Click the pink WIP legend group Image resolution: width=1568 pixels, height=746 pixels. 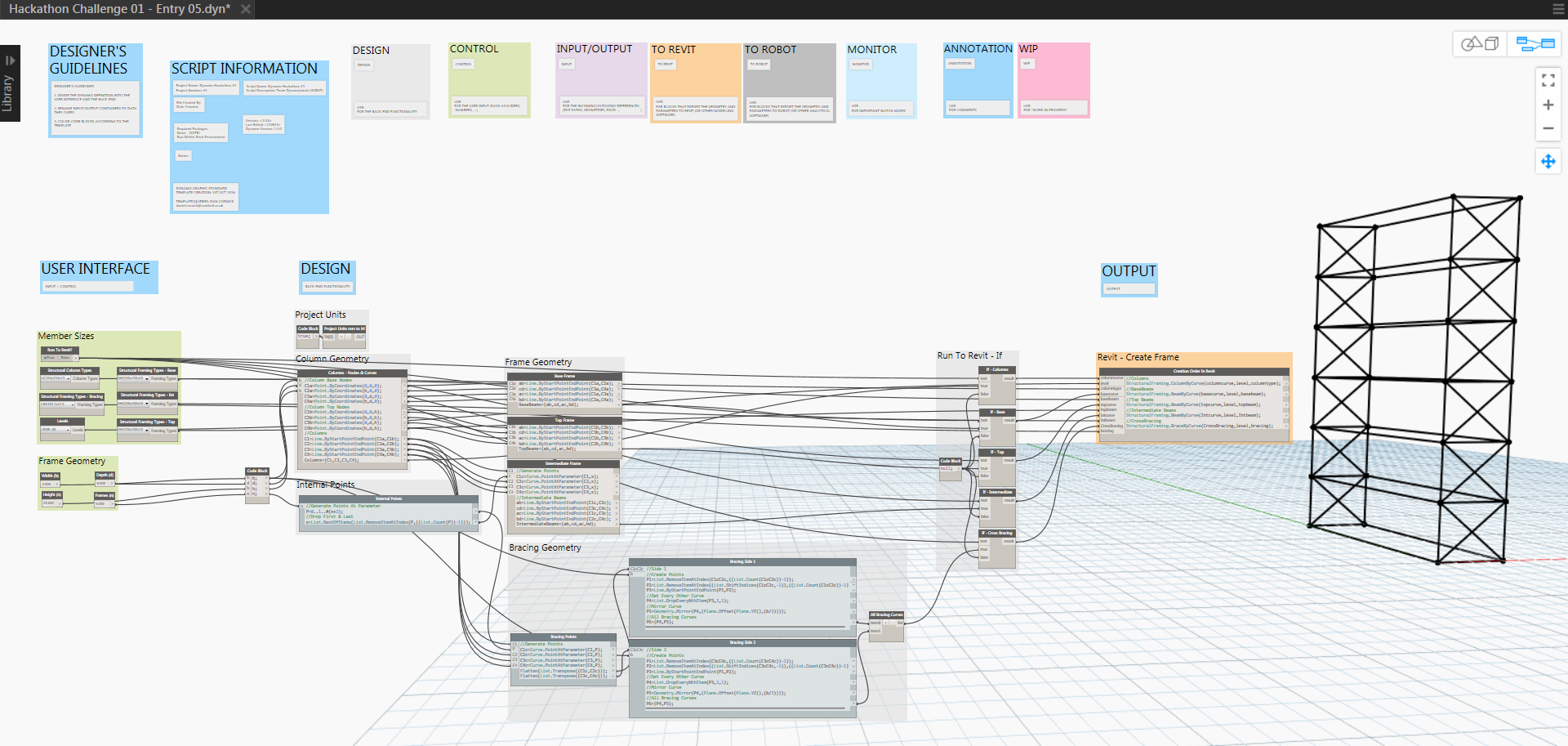click(1053, 80)
